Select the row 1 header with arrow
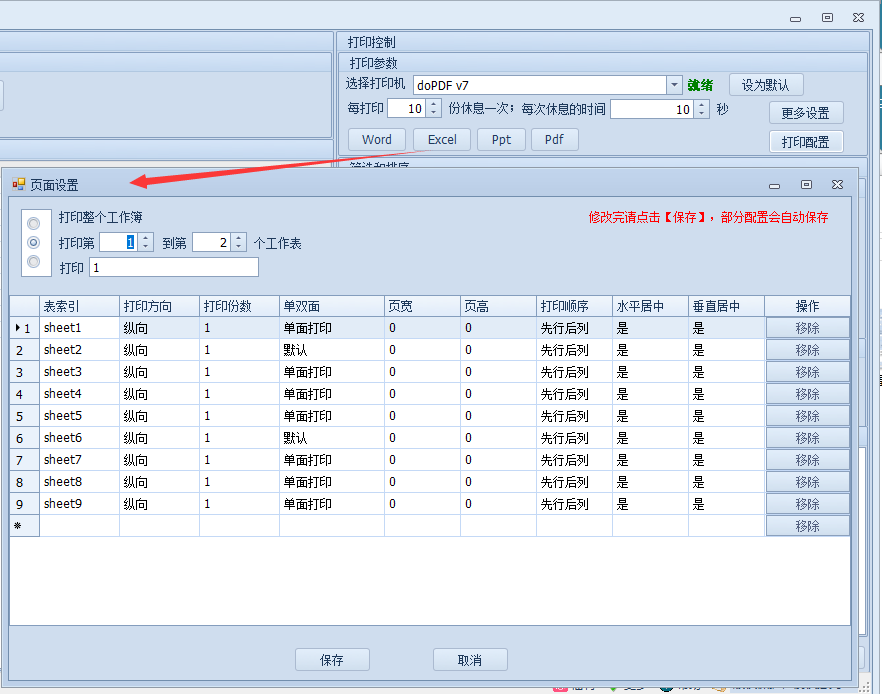Screen dimensions: 882x694 [x=24, y=328]
